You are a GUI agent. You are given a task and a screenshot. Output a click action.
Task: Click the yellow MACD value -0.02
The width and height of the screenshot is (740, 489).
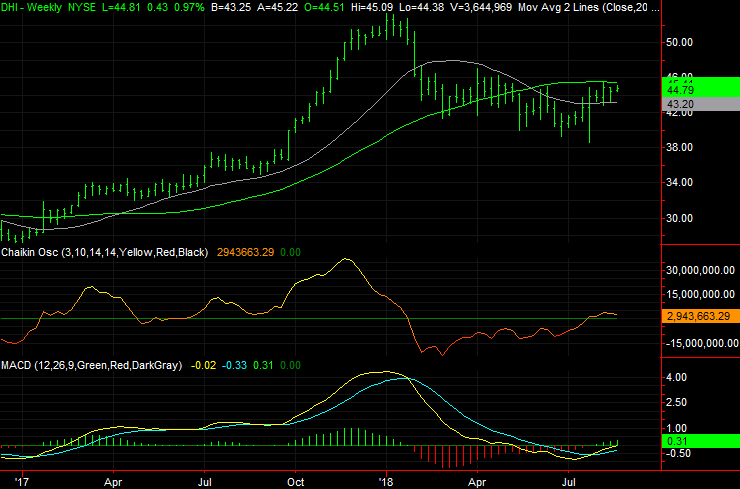click(204, 365)
